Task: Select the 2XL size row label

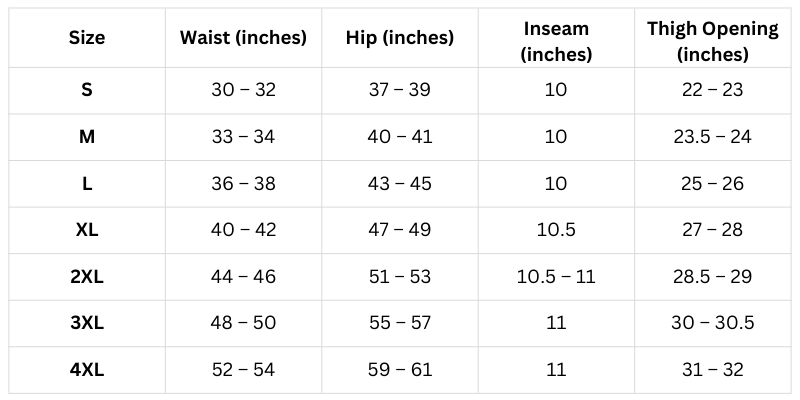Action: pyautogui.click(x=87, y=276)
